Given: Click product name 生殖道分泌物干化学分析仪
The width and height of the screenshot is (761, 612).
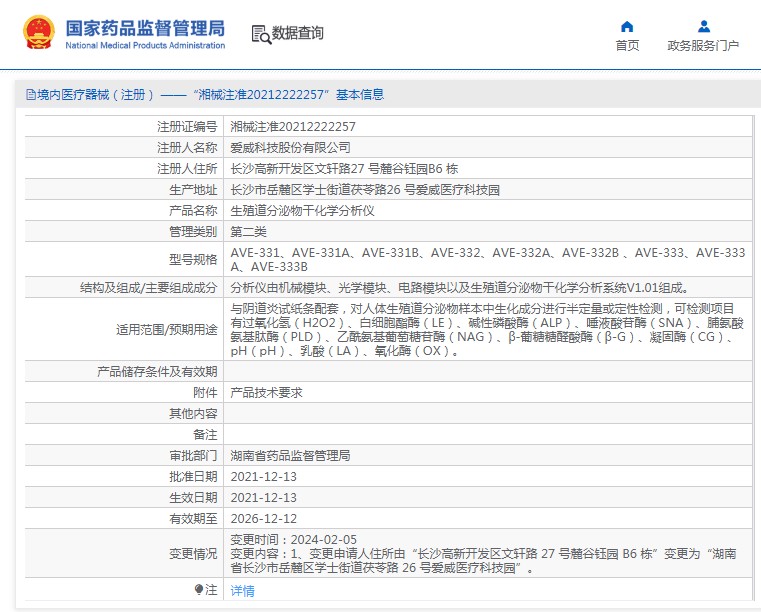Looking at the screenshot, I should coord(302,211).
